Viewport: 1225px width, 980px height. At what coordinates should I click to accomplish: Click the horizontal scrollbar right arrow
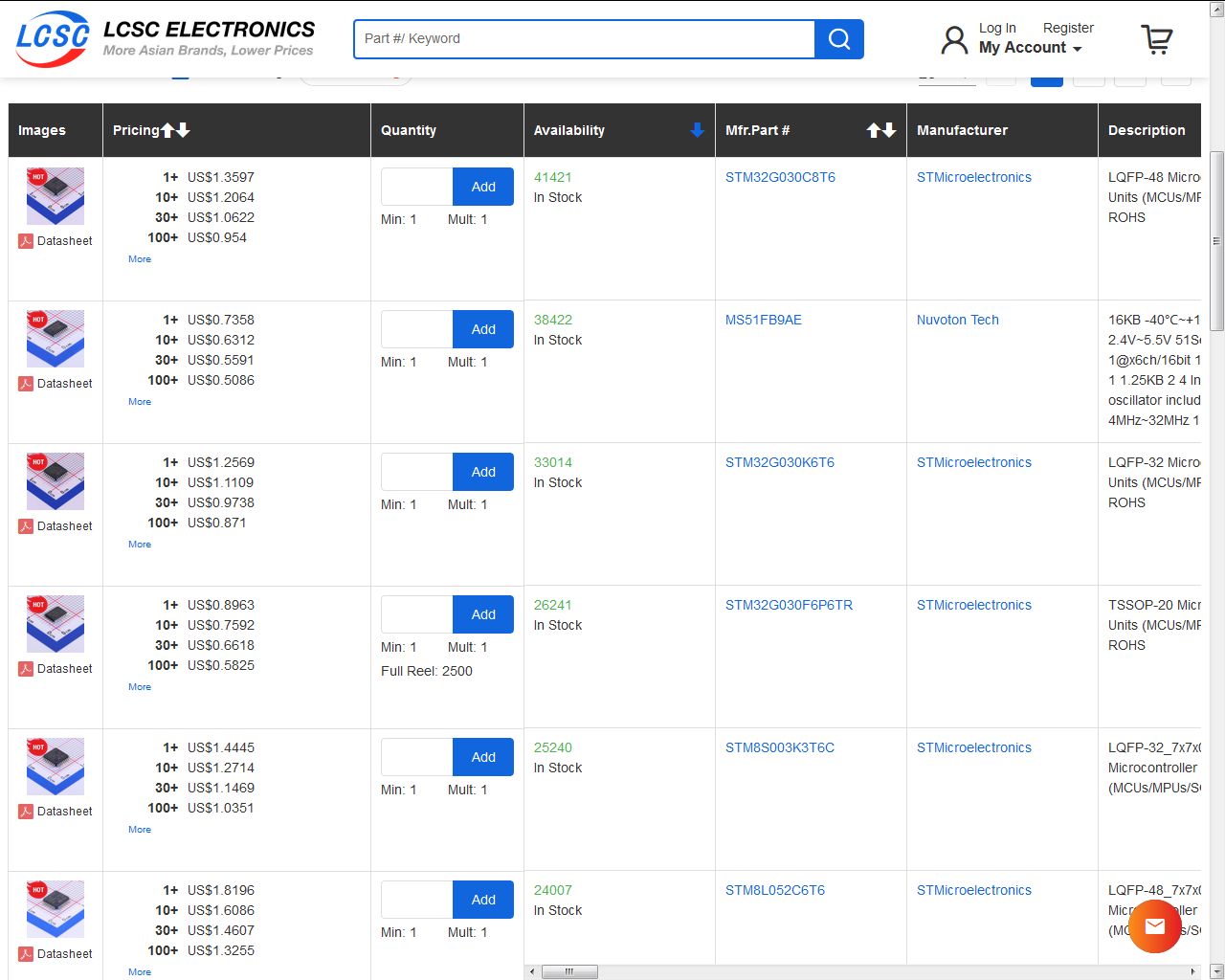coord(1192,971)
